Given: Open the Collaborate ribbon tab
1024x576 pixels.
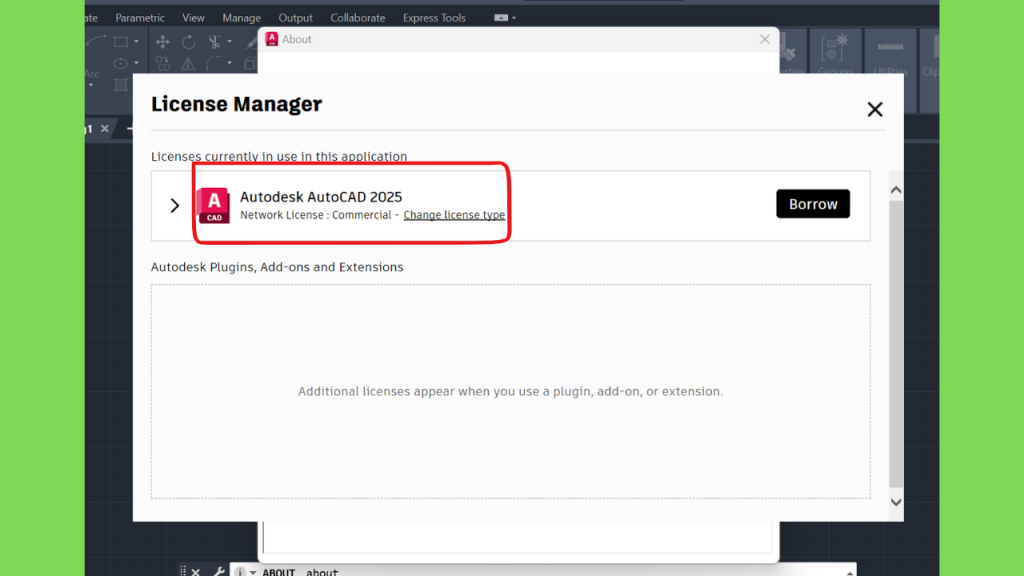Looking at the screenshot, I should (357, 18).
